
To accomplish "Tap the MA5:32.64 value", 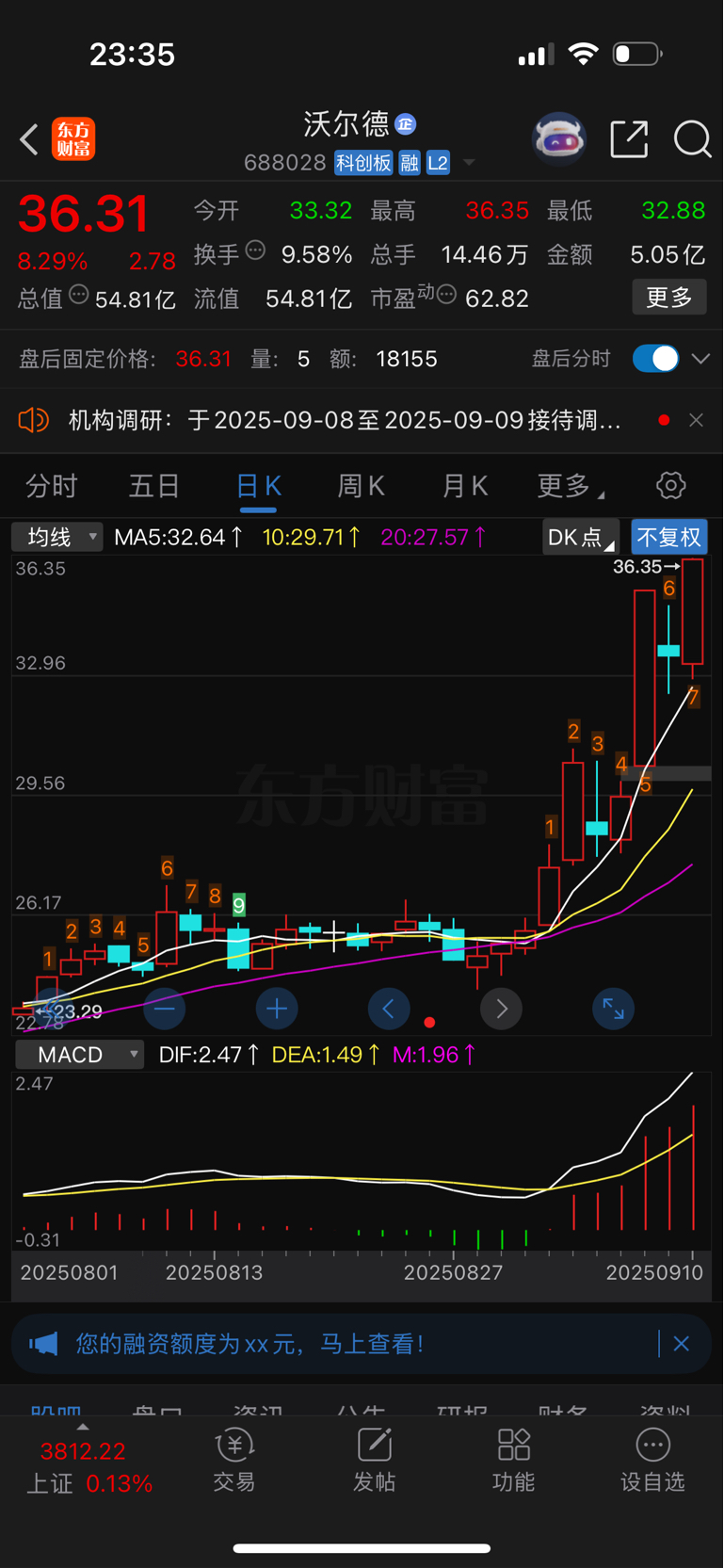I will [x=179, y=537].
